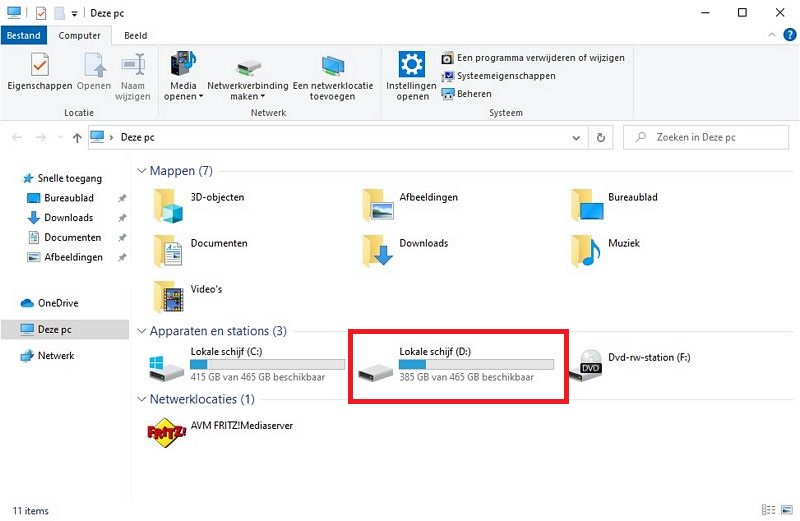Viewport: 800px width, 521px height.
Task: Open the recent locations dropdown arrow
Action: click(x=60, y=137)
